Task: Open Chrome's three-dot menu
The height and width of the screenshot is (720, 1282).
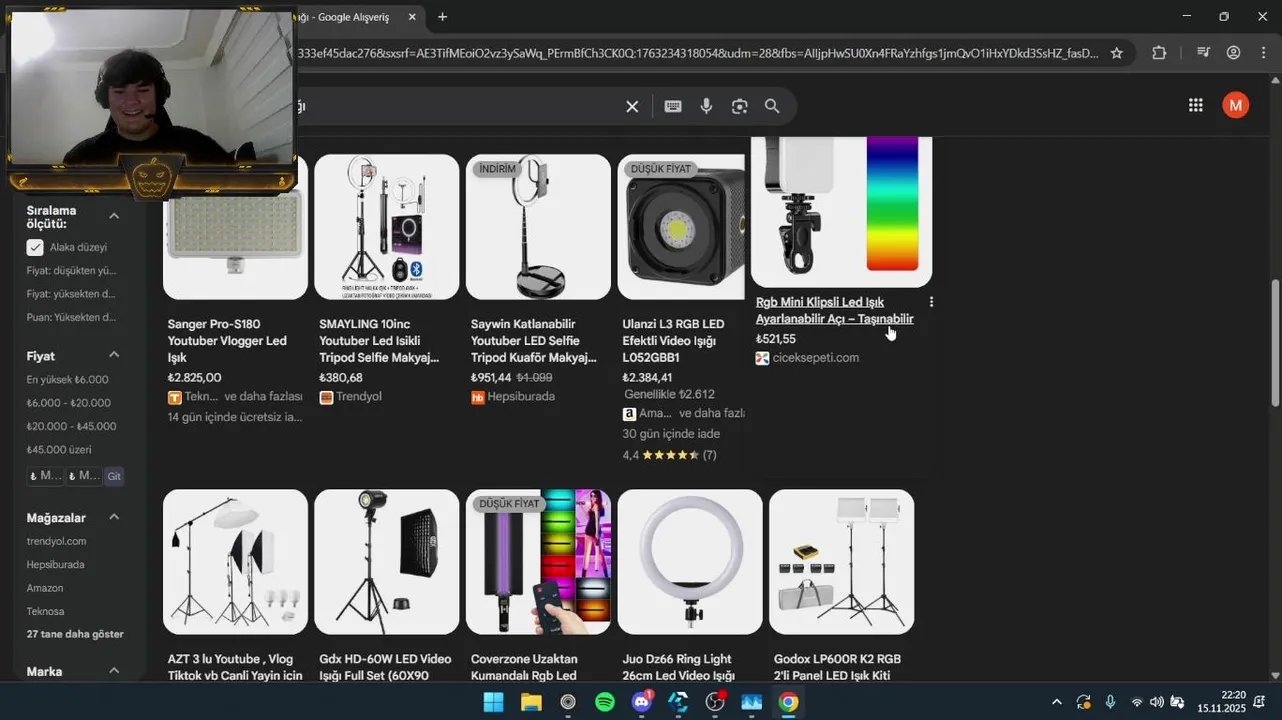Action: pyautogui.click(x=1263, y=53)
